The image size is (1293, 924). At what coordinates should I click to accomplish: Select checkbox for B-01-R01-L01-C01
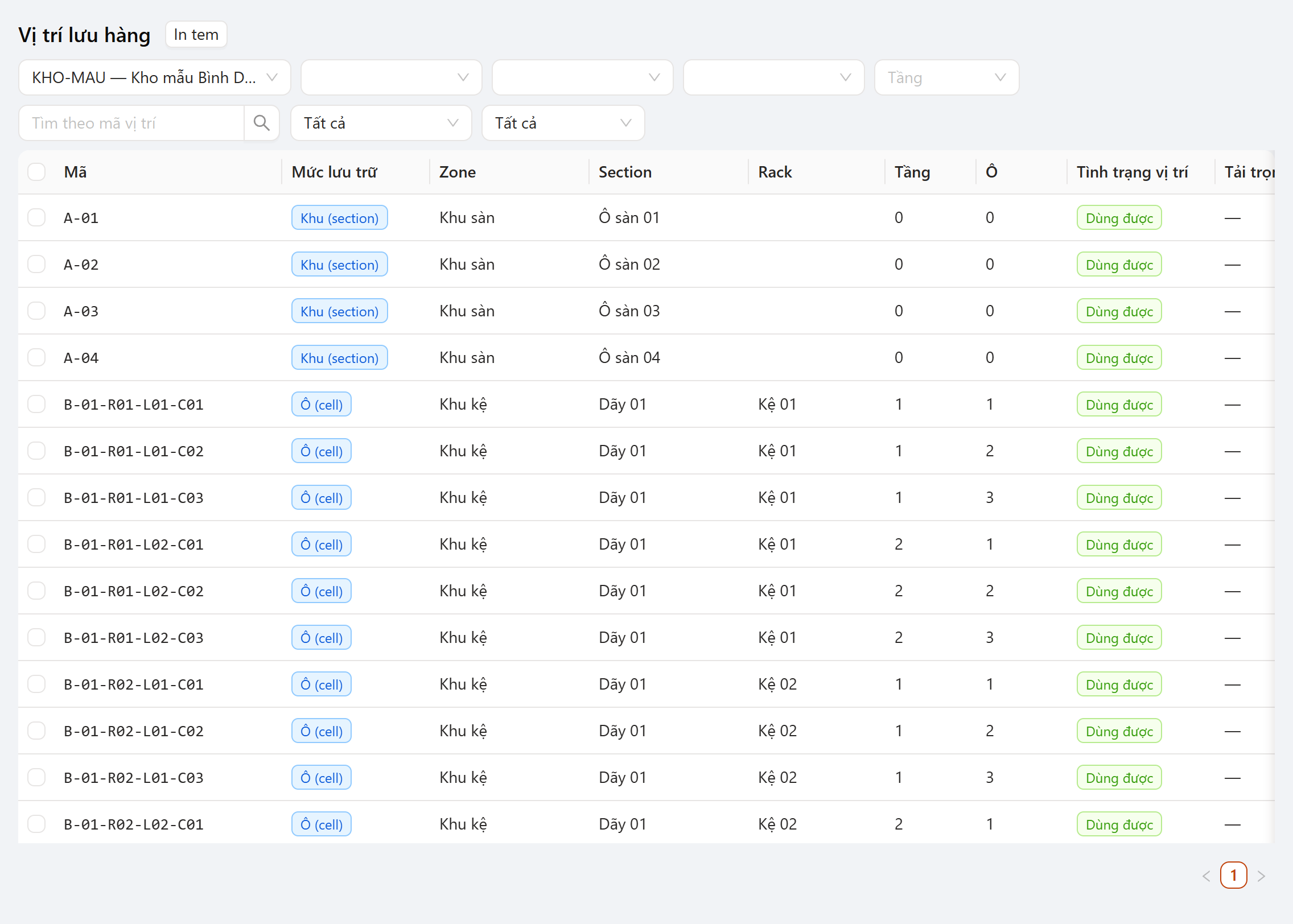36,404
